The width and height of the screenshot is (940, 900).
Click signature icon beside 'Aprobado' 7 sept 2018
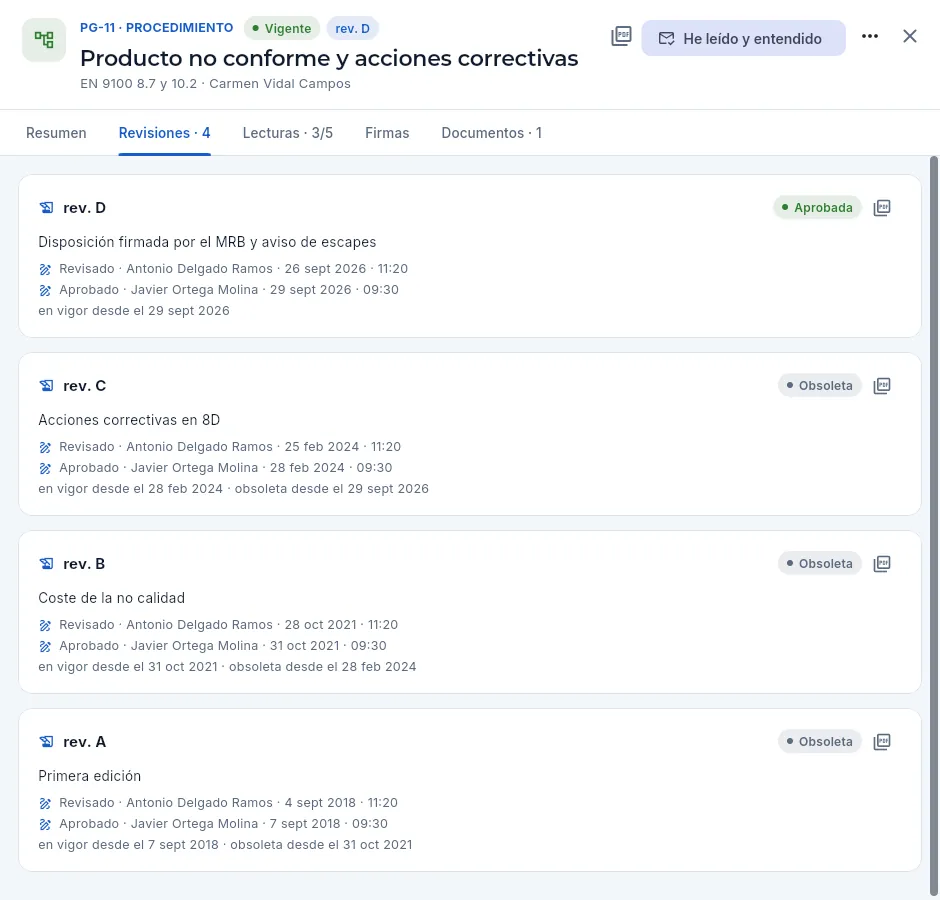45,824
